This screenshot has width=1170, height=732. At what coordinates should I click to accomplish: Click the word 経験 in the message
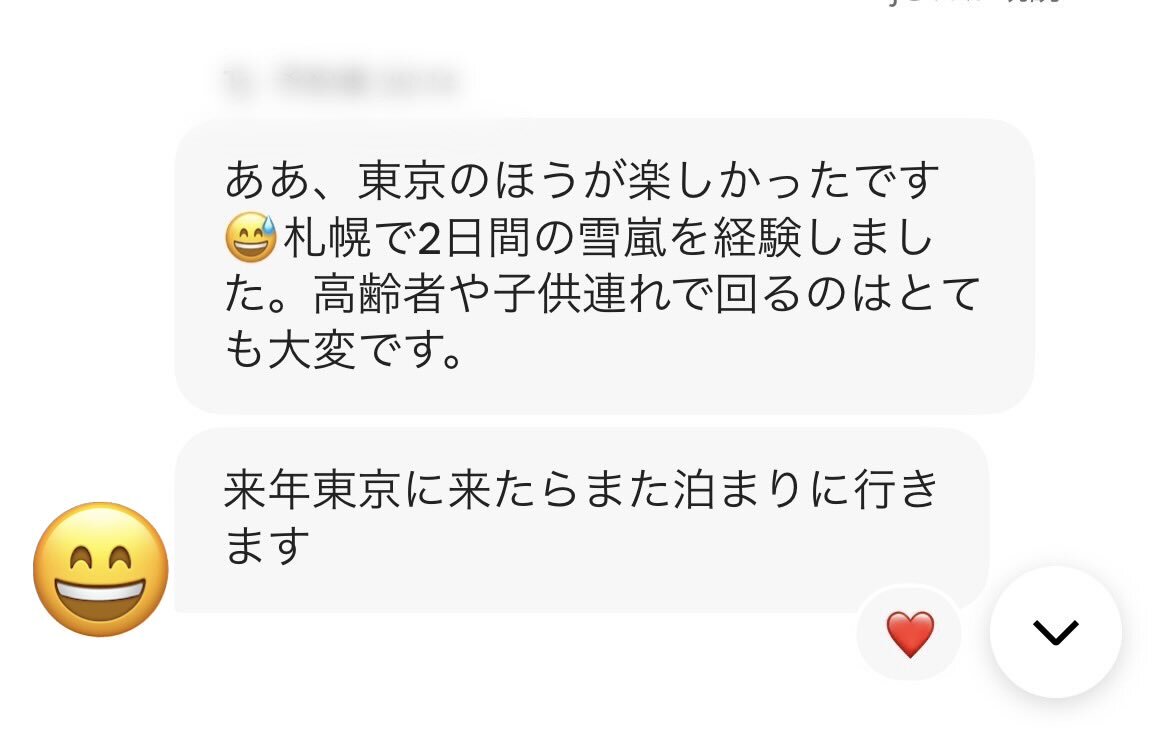click(x=757, y=238)
